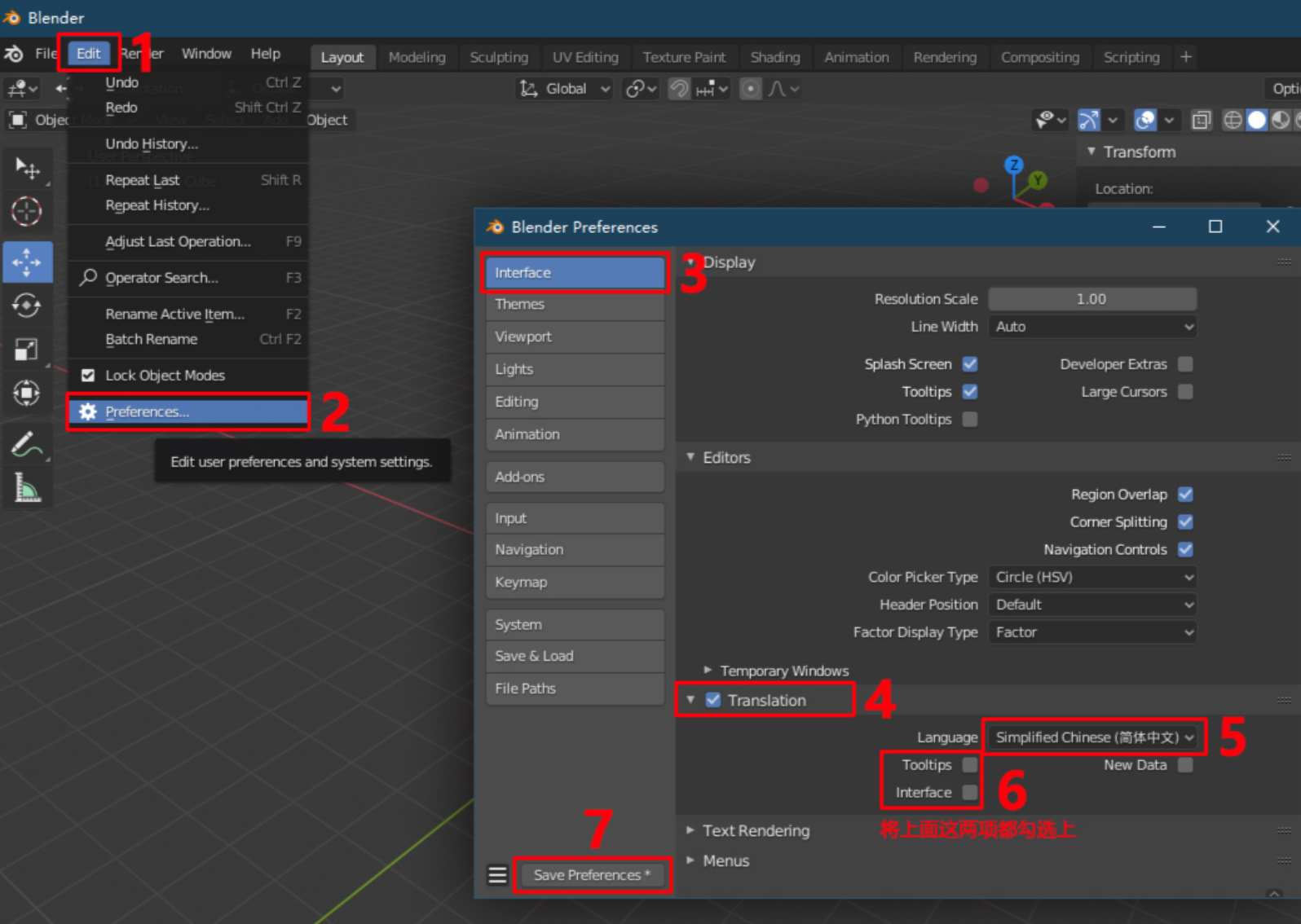This screenshot has height=924, width=1301.
Task: Select the Measure tool
Action: pos(27,488)
